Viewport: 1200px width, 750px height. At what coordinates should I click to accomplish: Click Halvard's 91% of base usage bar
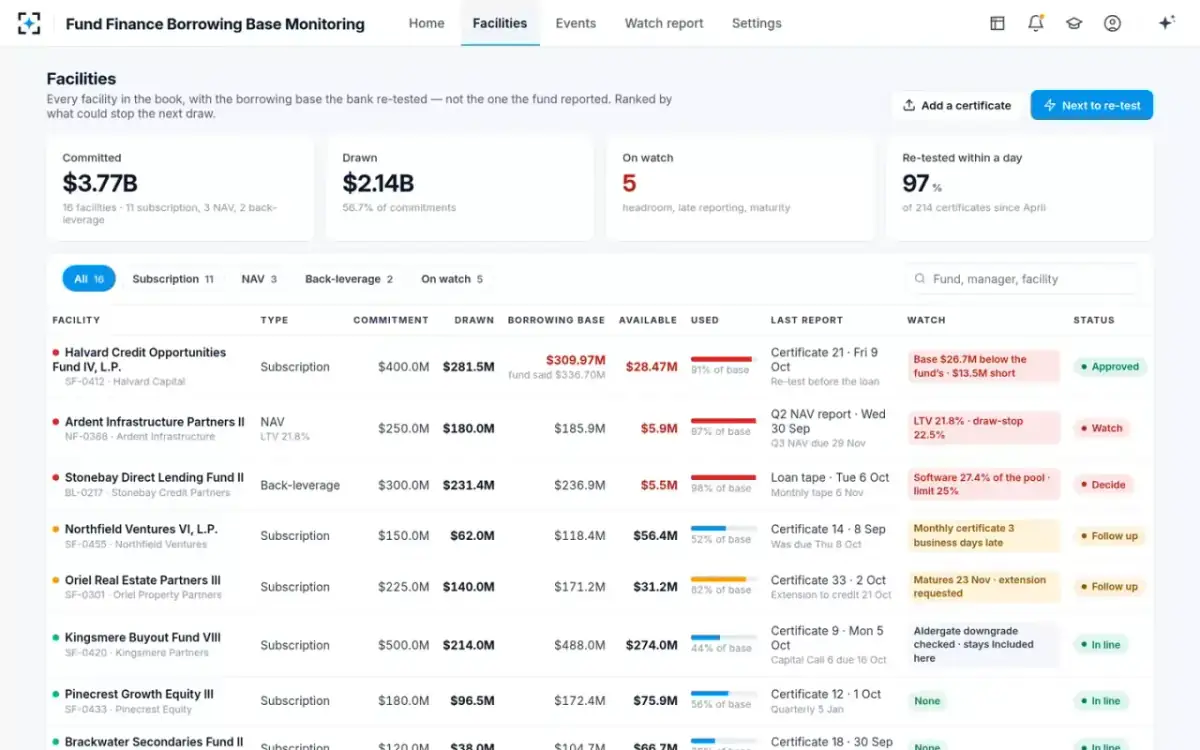click(723, 359)
